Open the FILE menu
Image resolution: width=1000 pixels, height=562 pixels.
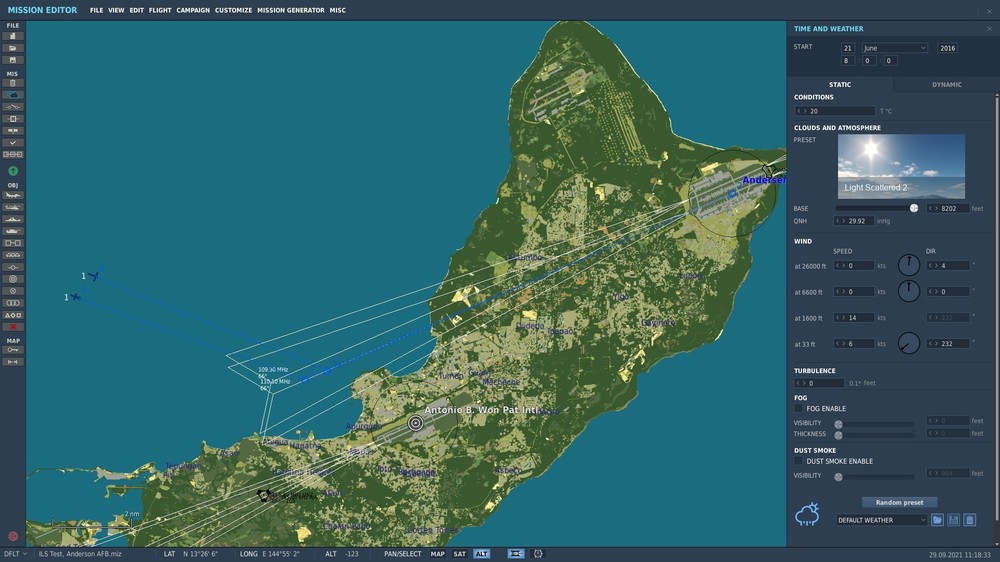[96, 10]
